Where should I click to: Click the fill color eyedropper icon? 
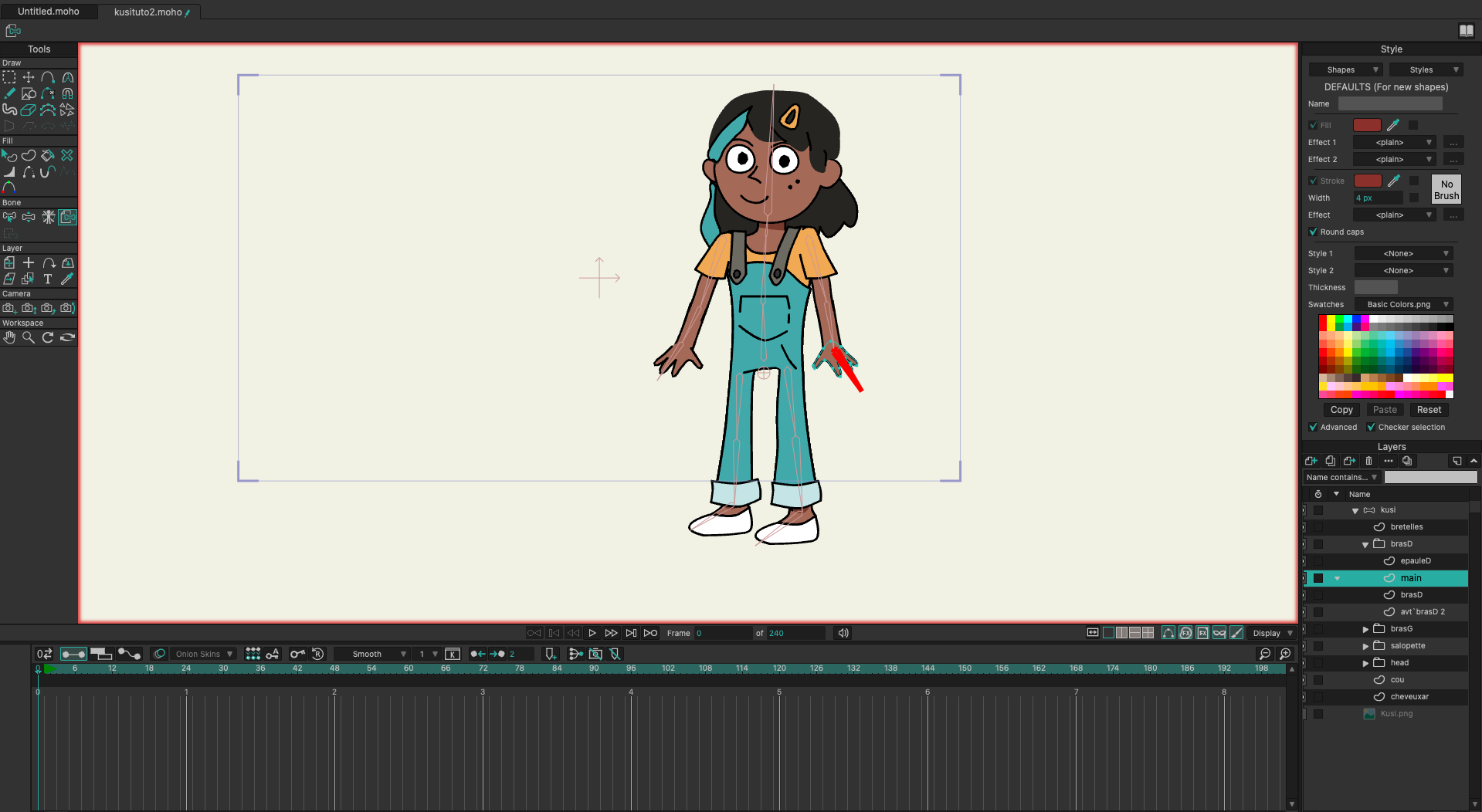[x=1393, y=125]
